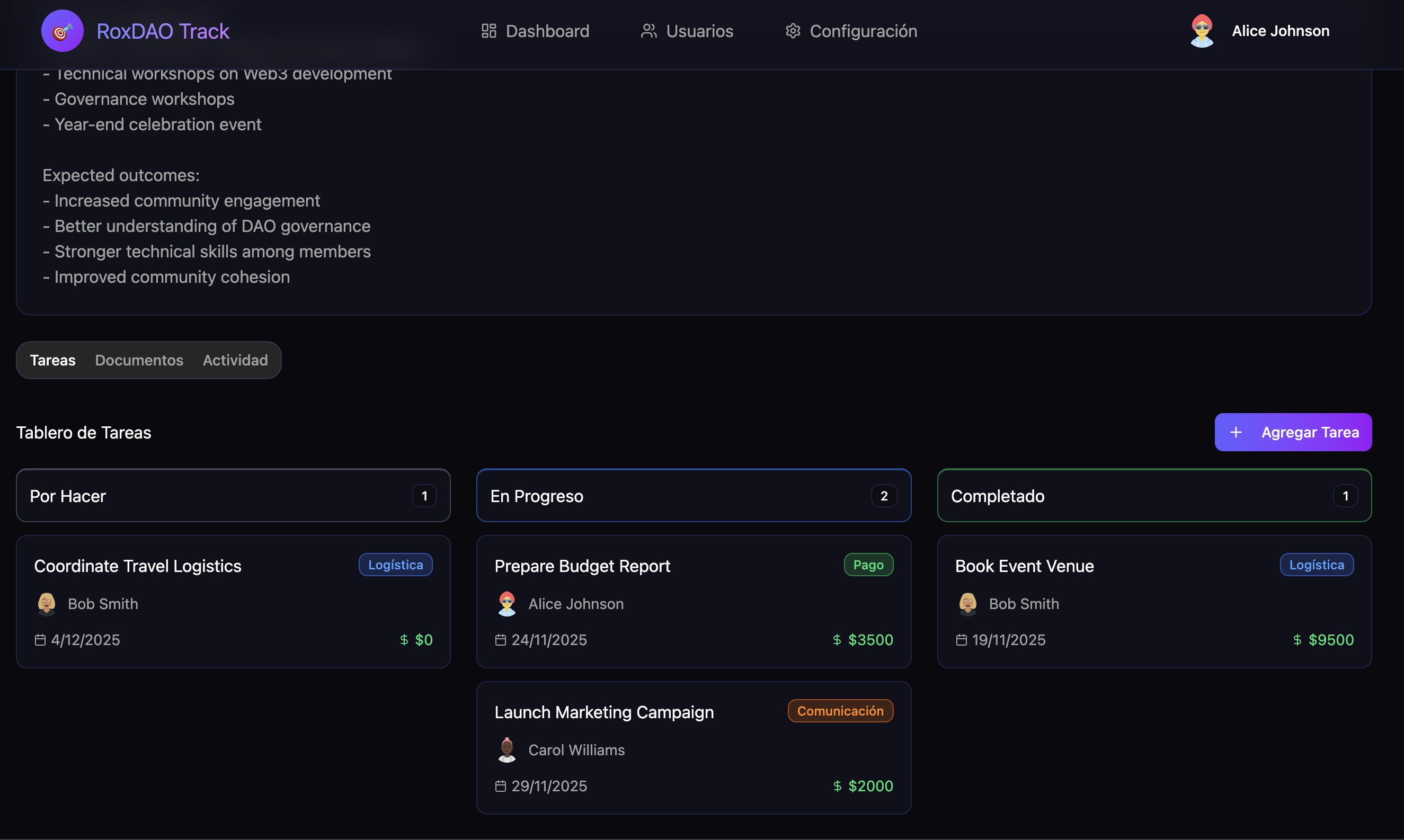1404x840 pixels.
Task: Open Configuración via the gear icon
Action: pyautogui.click(x=793, y=31)
